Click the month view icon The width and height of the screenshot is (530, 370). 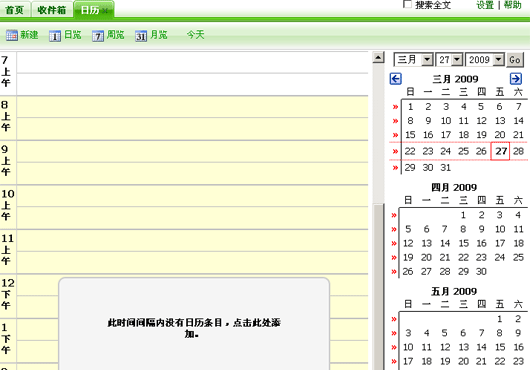click(x=141, y=35)
